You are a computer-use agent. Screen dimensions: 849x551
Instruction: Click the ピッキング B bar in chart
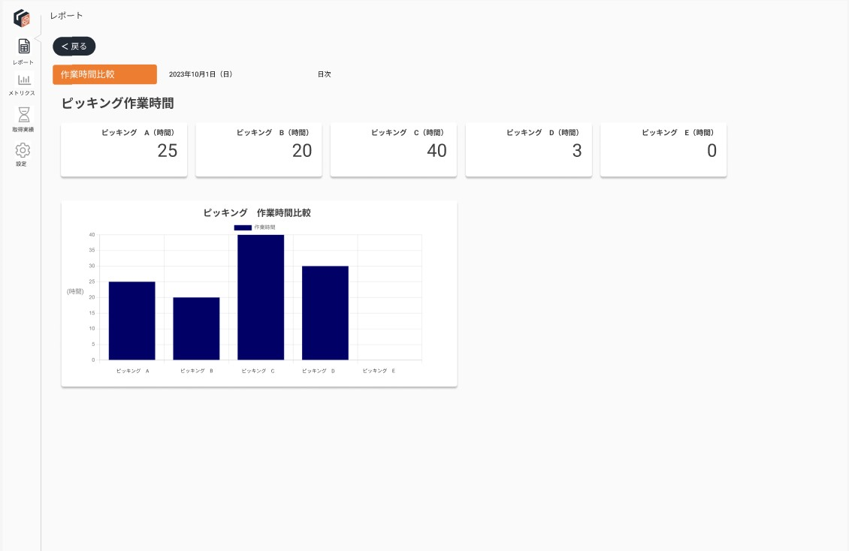(197, 329)
